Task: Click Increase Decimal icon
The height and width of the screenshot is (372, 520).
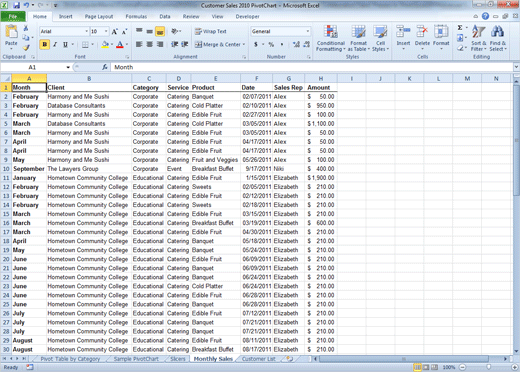Action: pos(296,44)
